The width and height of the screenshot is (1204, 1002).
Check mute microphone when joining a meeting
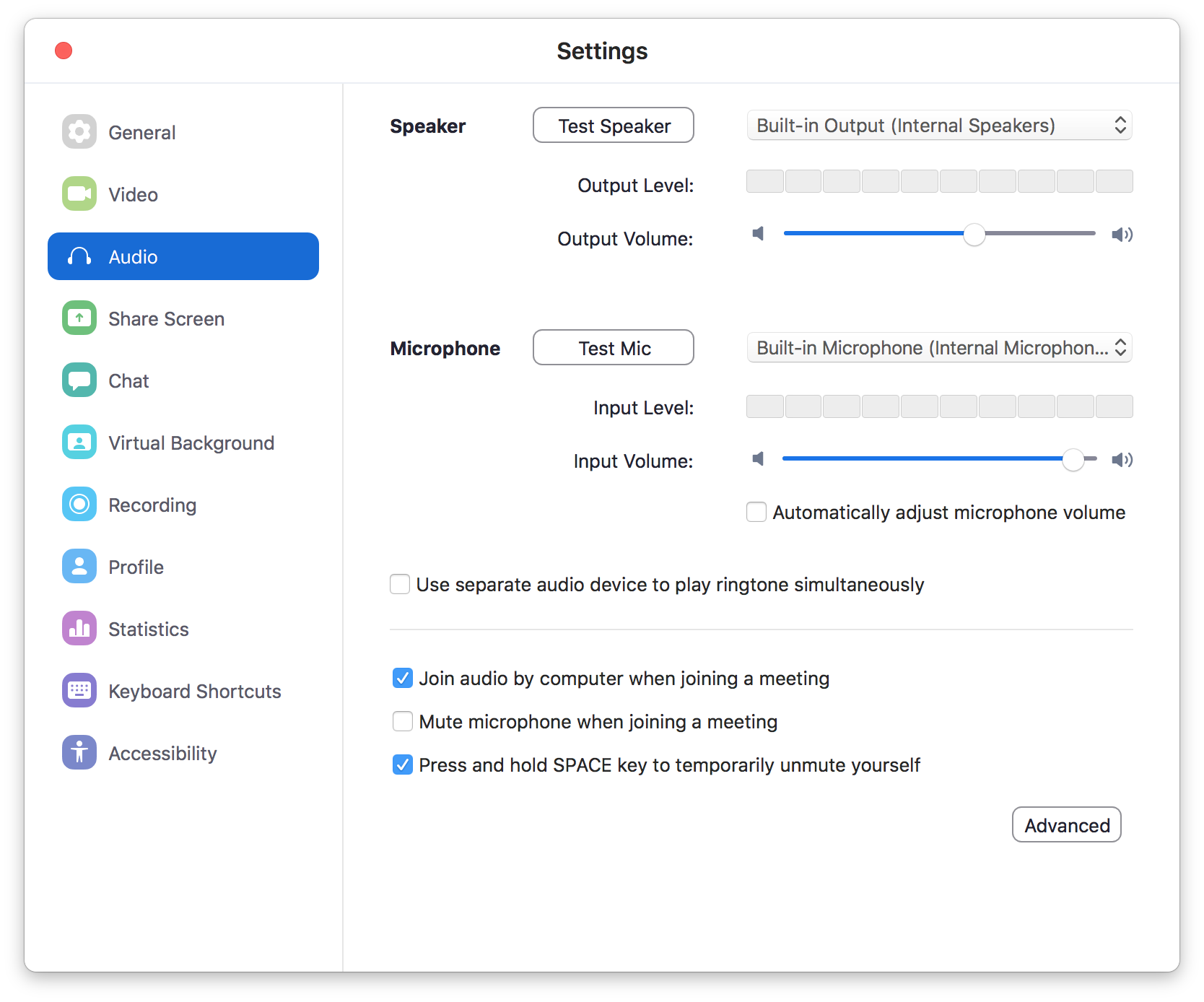403,721
